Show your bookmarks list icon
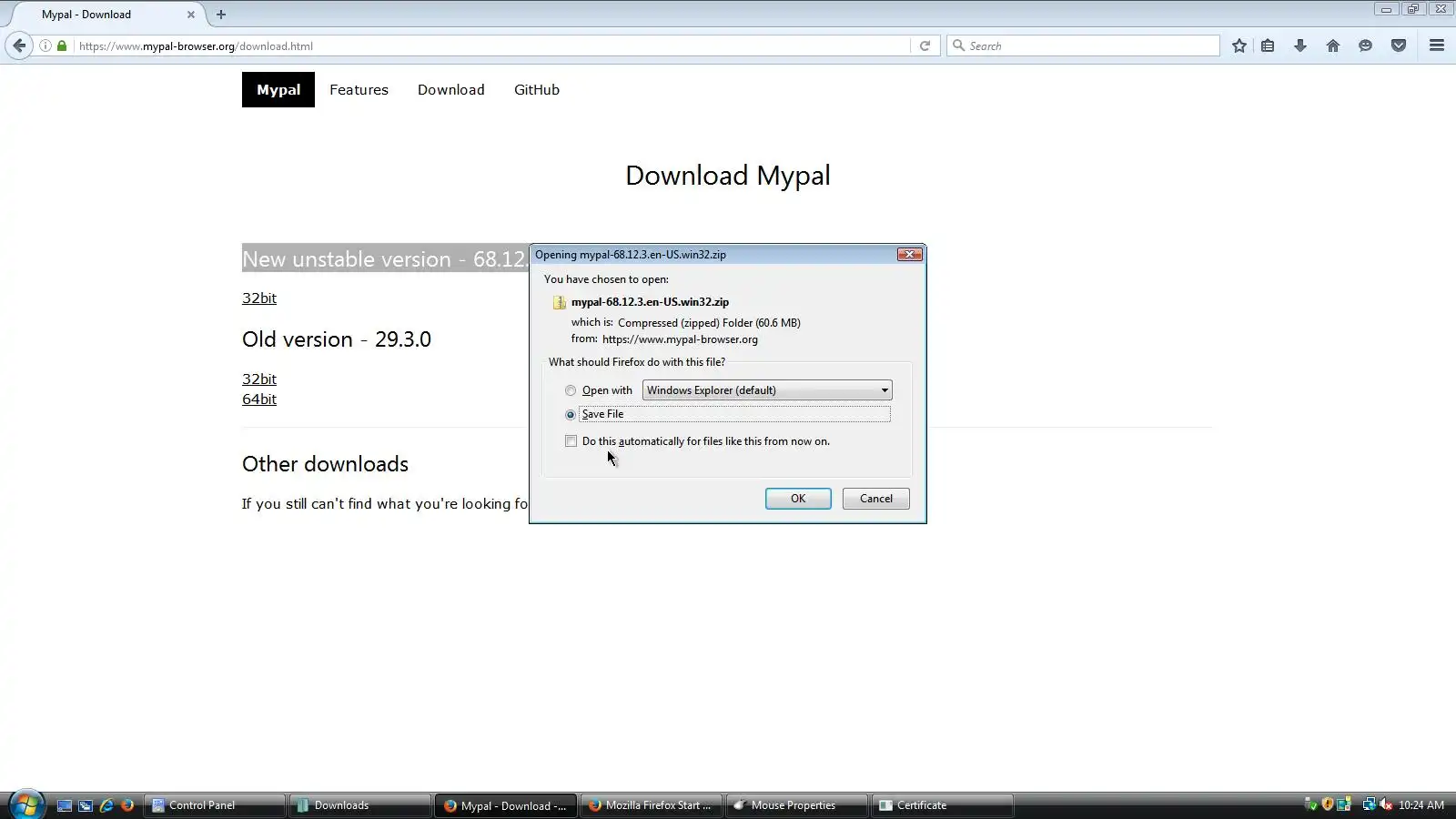1456x819 pixels. pyautogui.click(x=1268, y=45)
